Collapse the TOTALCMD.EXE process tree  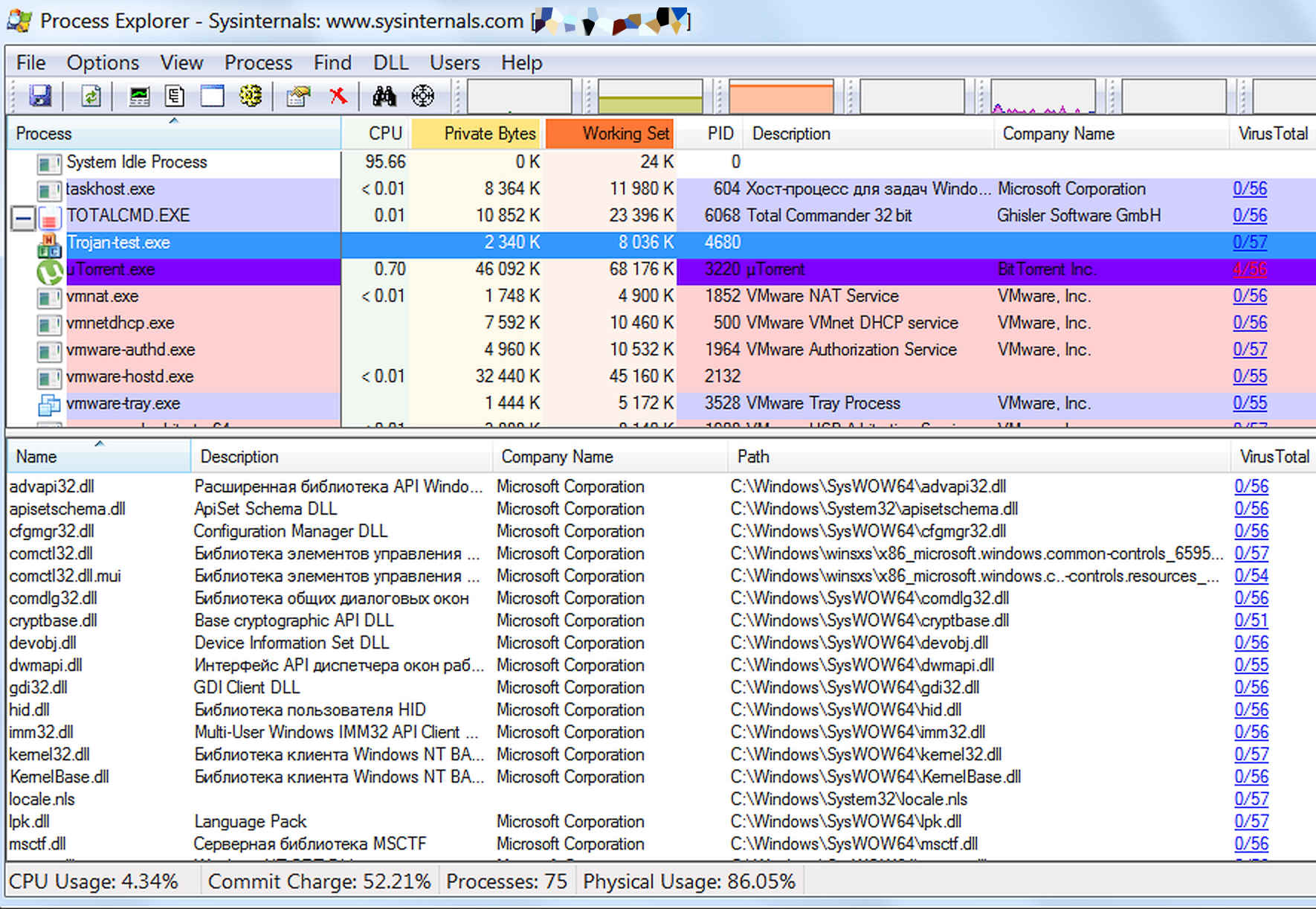[23, 218]
